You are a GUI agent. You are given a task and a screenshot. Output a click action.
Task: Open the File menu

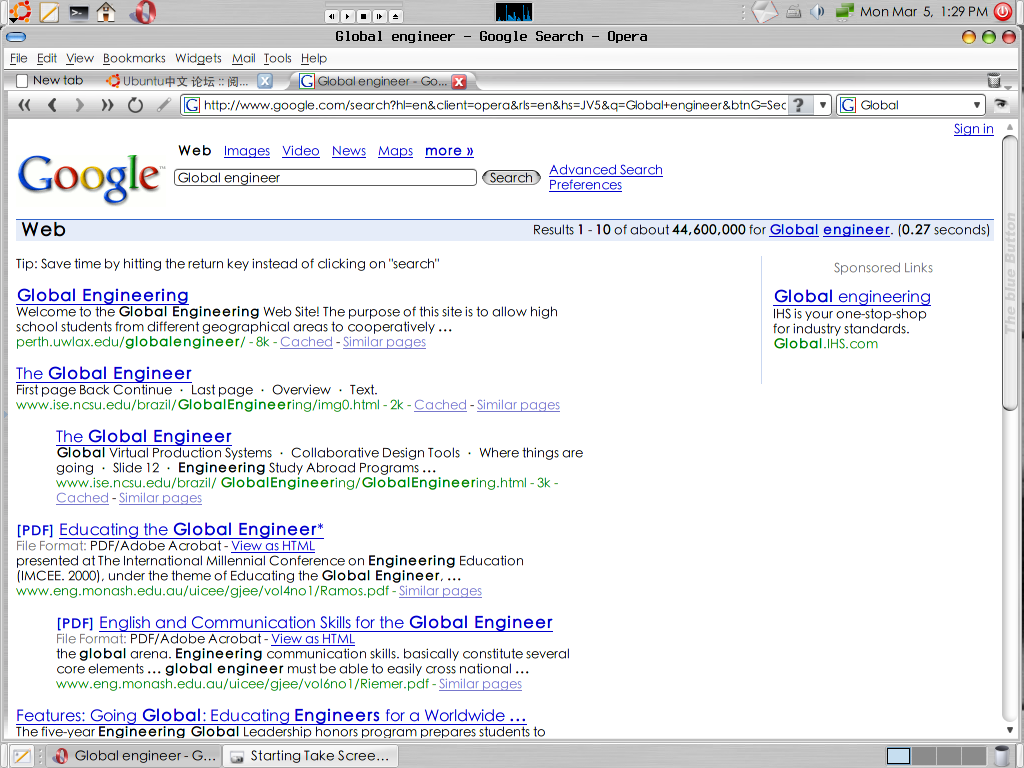(x=18, y=58)
